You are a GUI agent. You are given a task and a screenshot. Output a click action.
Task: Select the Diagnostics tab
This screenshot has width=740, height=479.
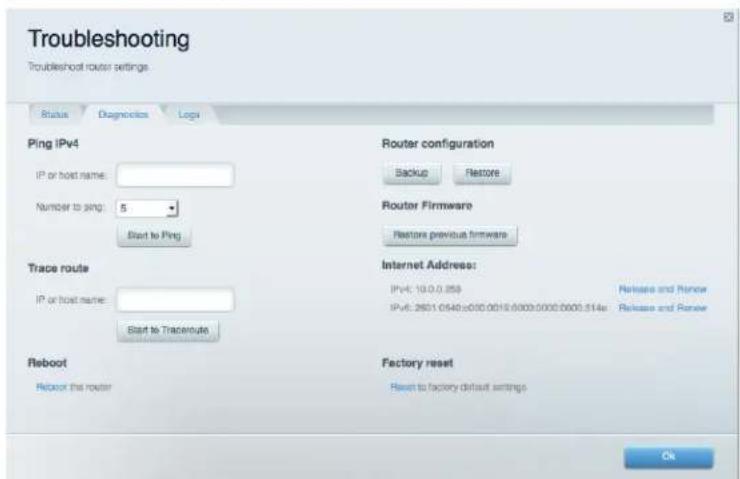(x=123, y=115)
